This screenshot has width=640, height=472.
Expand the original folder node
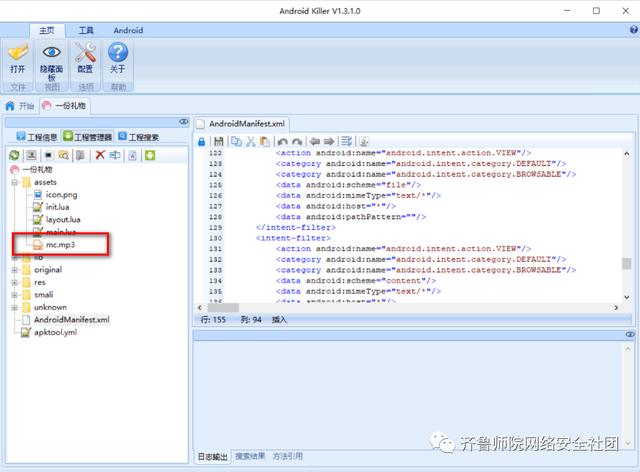(15, 270)
